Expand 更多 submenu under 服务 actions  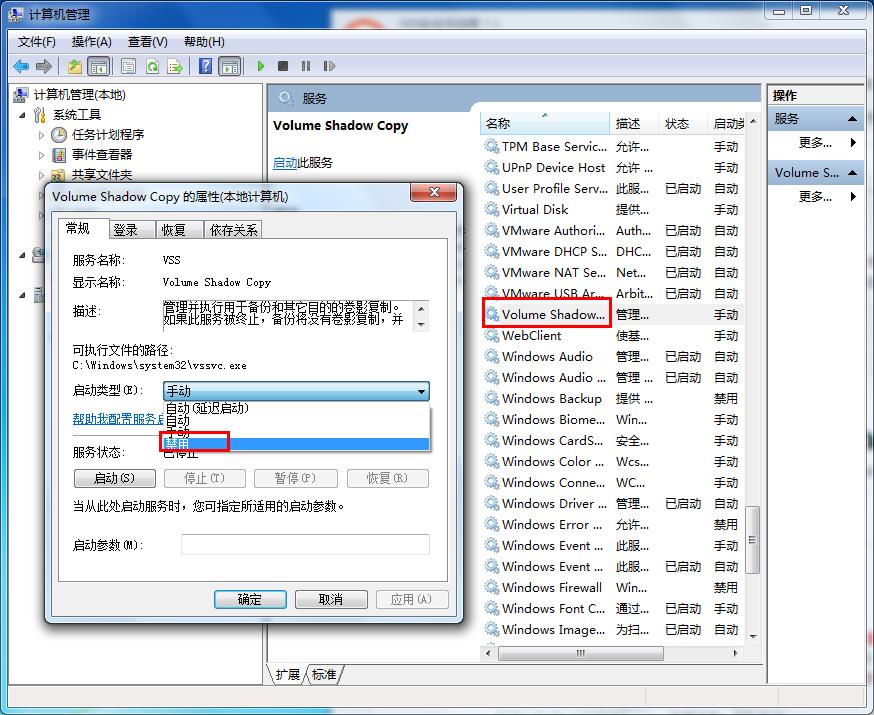(x=816, y=143)
